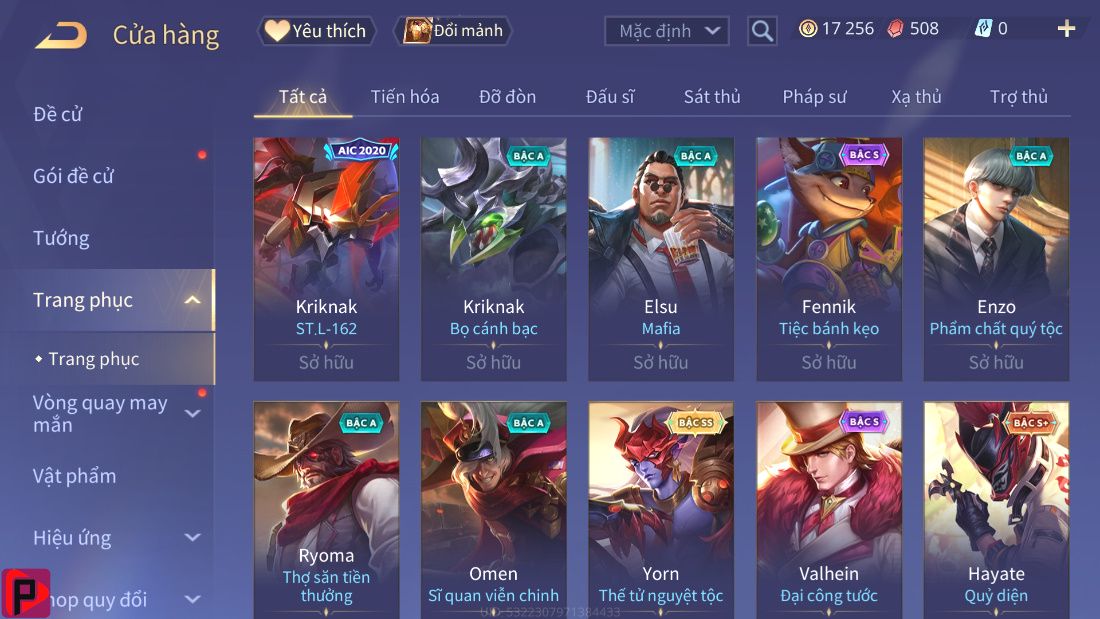1100x619 pixels.
Task: Open the search magnifier icon
Action: [x=762, y=31]
